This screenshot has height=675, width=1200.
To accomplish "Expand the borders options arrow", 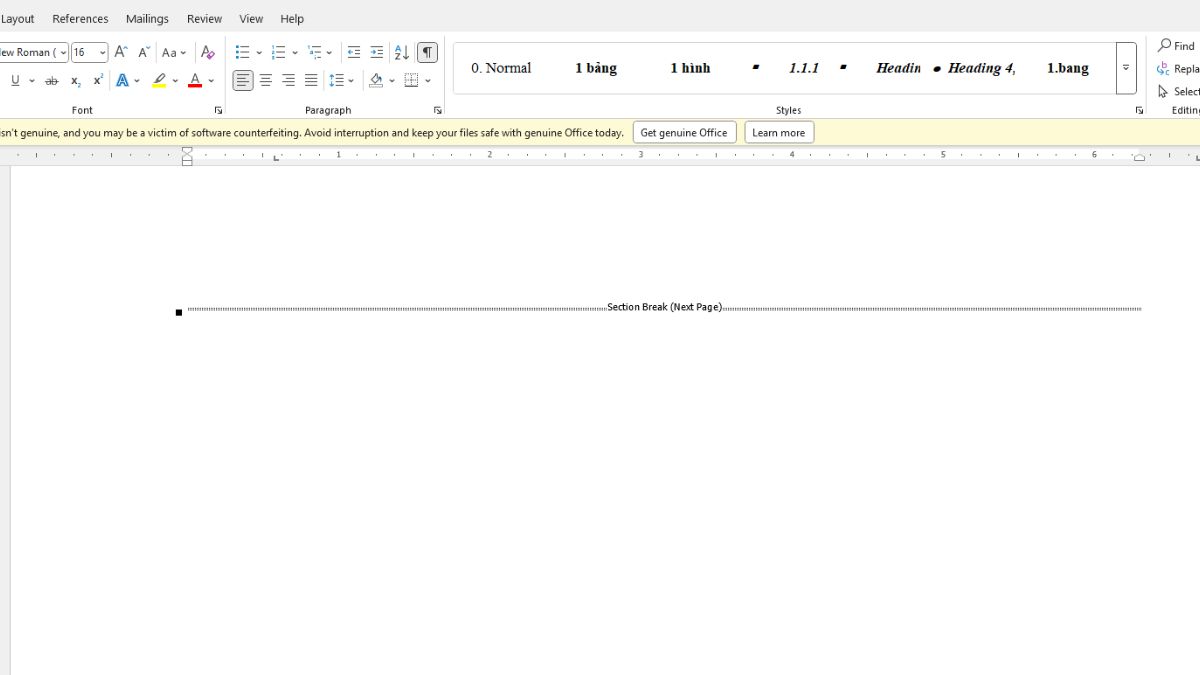I will pyautogui.click(x=428, y=80).
